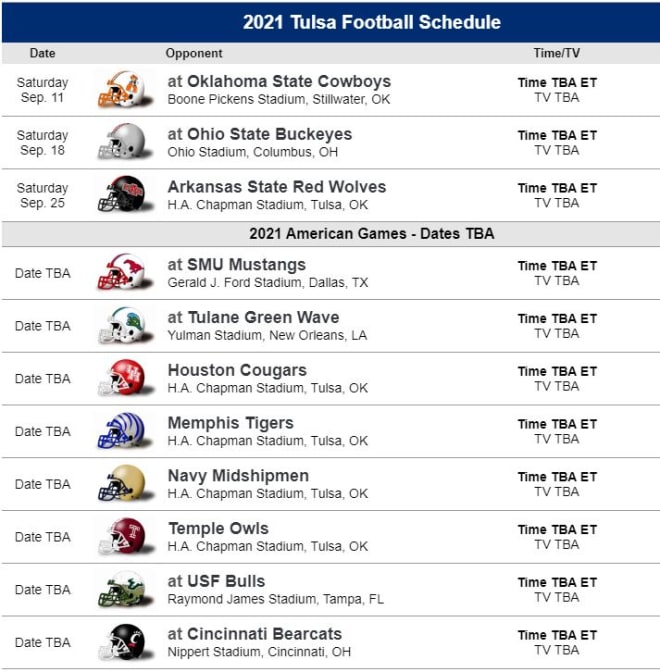The width and height of the screenshot is (660, 672).
Task: Open the at Cincinnati Bearcats link
Action: [x=255, y=634]
